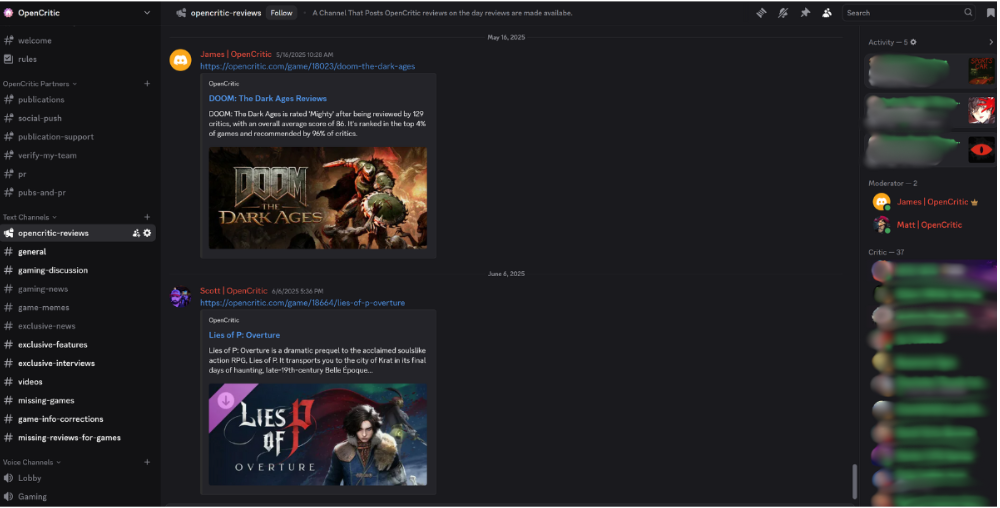Open the lies-of-p-overture URL link

(302, 303)
